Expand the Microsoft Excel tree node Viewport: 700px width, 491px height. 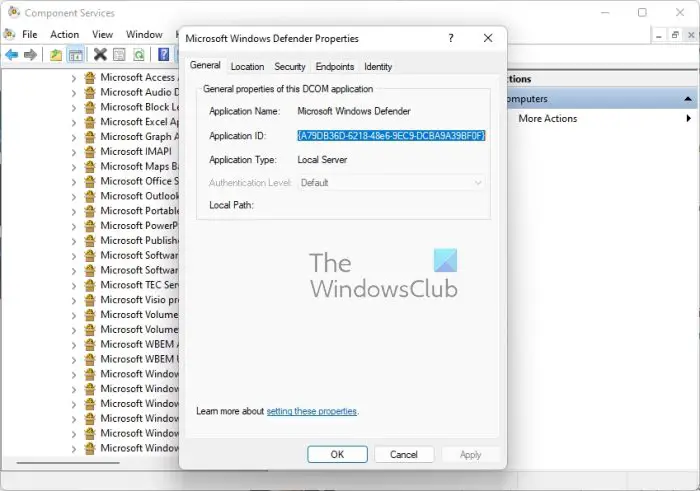[x=74, y=122]
